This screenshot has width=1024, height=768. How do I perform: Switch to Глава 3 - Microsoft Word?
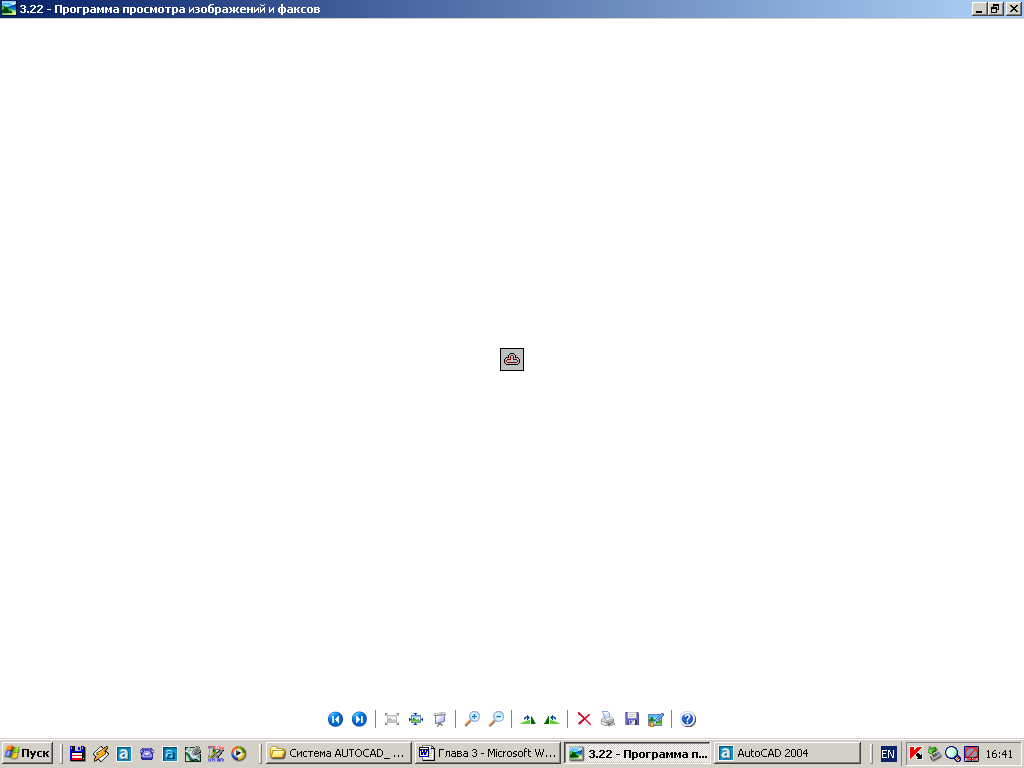488,753
